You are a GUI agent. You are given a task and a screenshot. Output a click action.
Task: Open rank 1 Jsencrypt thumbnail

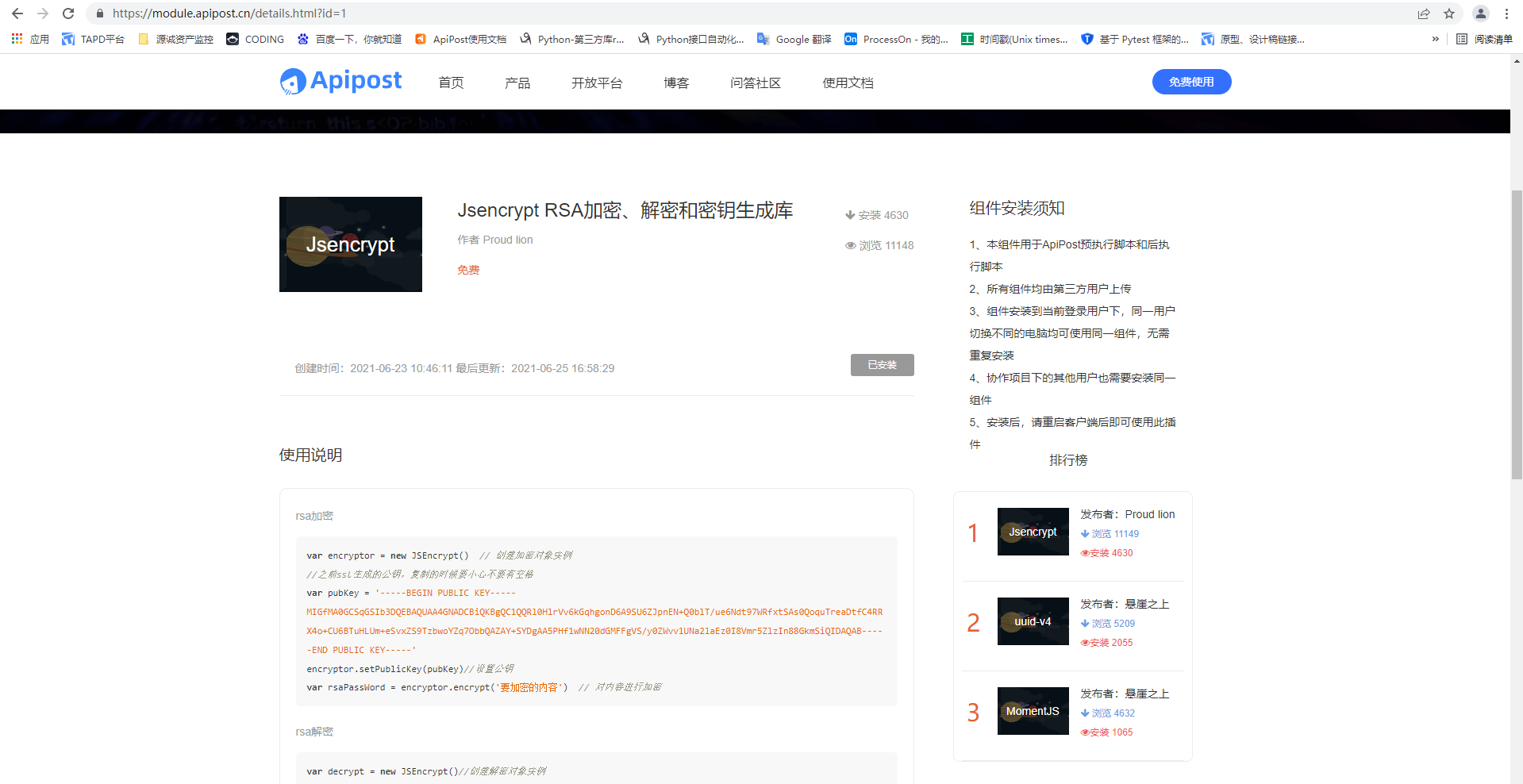pyautogui.click(x=1033, y=532)
